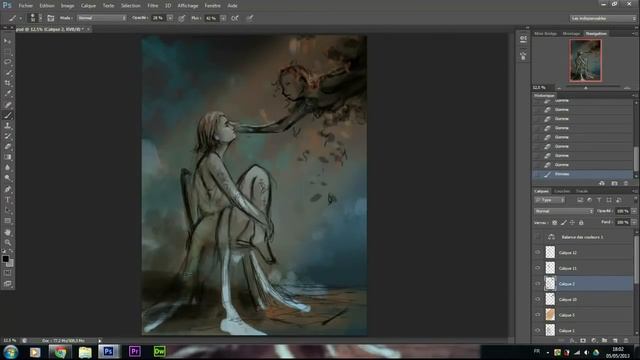Hide layer Calque 11
This screenshot has height=360, width=640.
coord(538,268)
